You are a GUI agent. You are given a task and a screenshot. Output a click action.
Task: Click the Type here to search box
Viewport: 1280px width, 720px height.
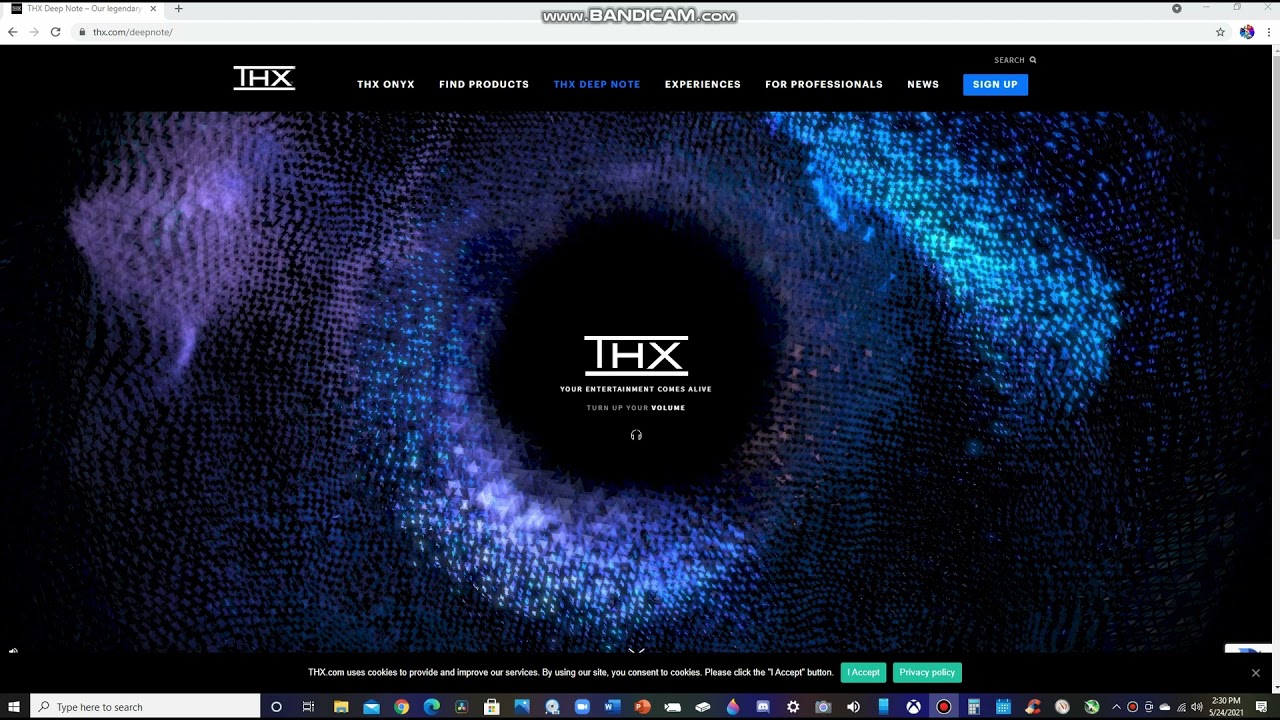(145, 707)
